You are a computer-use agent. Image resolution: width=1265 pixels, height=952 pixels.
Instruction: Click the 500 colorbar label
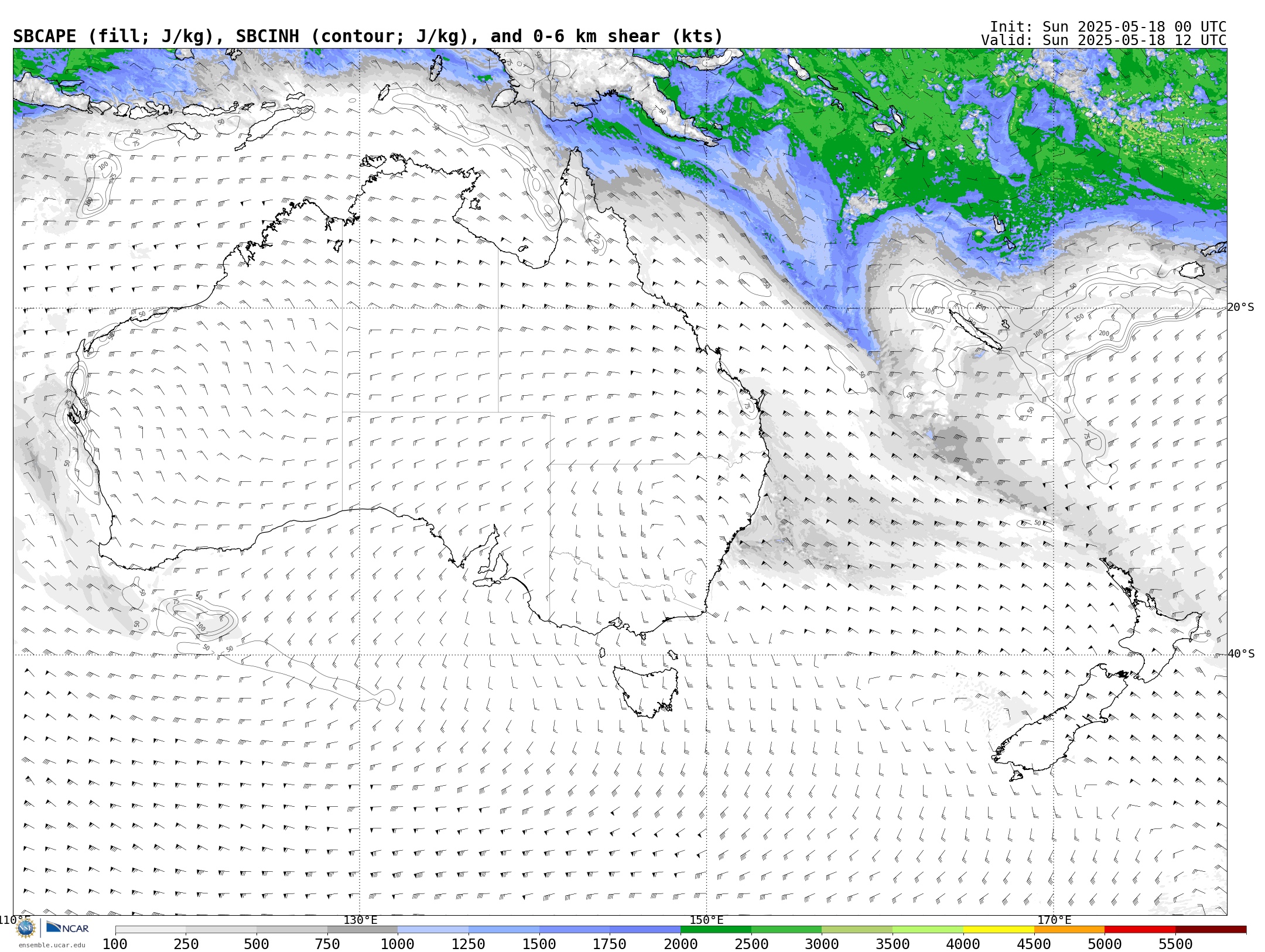[257, 944]
